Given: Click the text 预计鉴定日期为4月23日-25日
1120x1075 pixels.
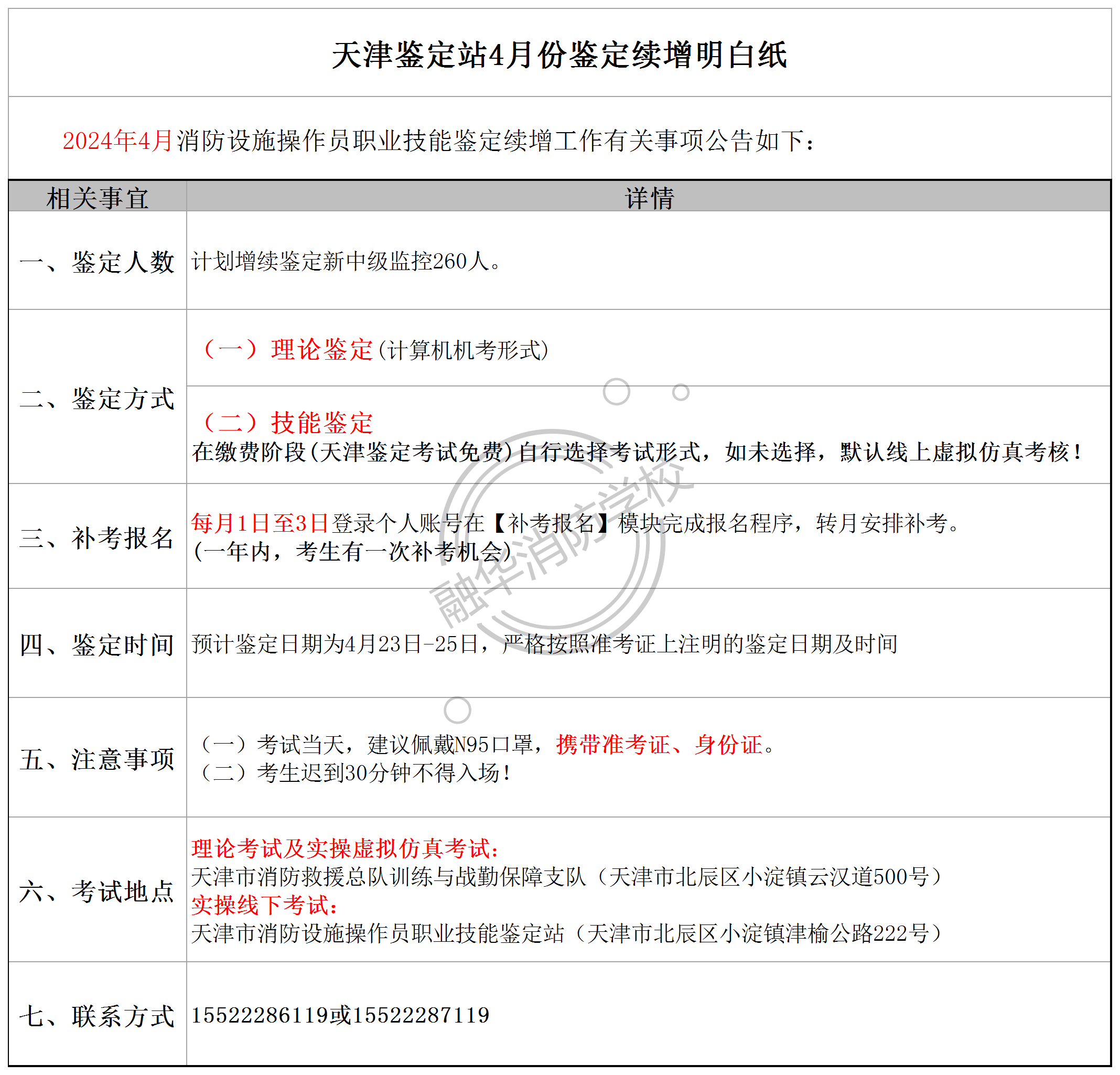Looking at the screenshot, I should 335,643.
